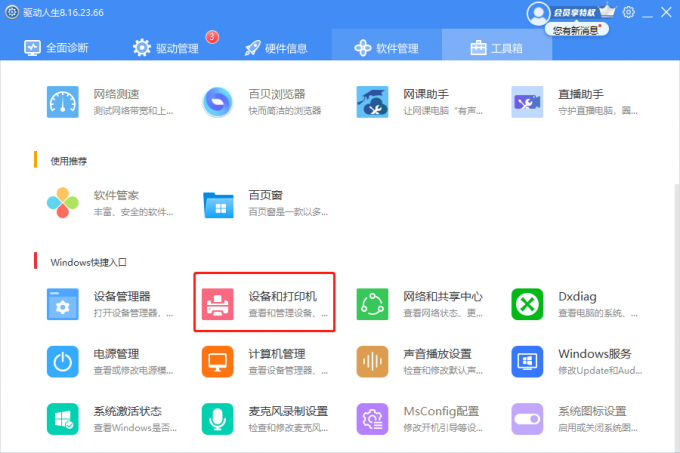The width and height of the screenshot is (680, 453).
Task: Open 麦克风录制设置 microphone icon
Action: point(217,419)
